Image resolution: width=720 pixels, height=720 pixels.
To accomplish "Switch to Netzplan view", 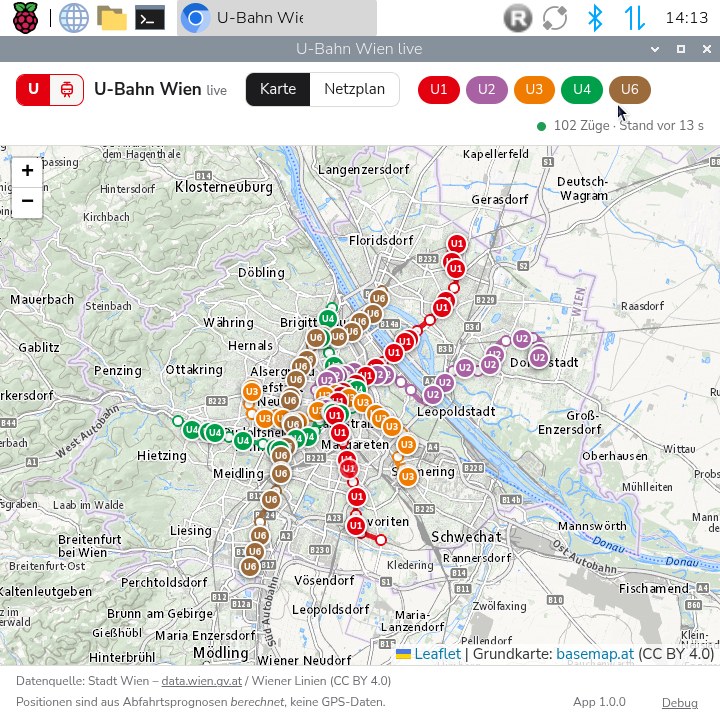I will (x=354, y=89).
